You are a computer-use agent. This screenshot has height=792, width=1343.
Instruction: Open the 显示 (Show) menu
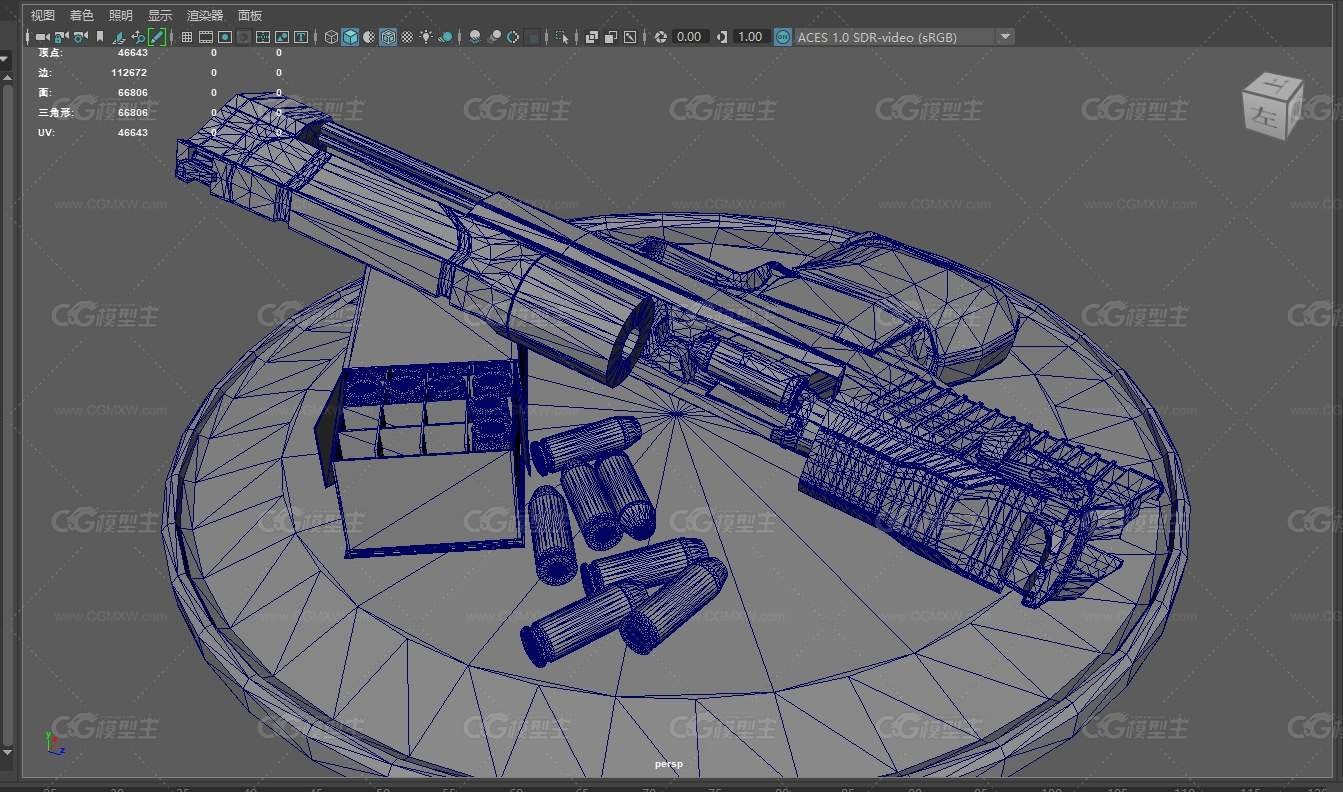(159, 15)
